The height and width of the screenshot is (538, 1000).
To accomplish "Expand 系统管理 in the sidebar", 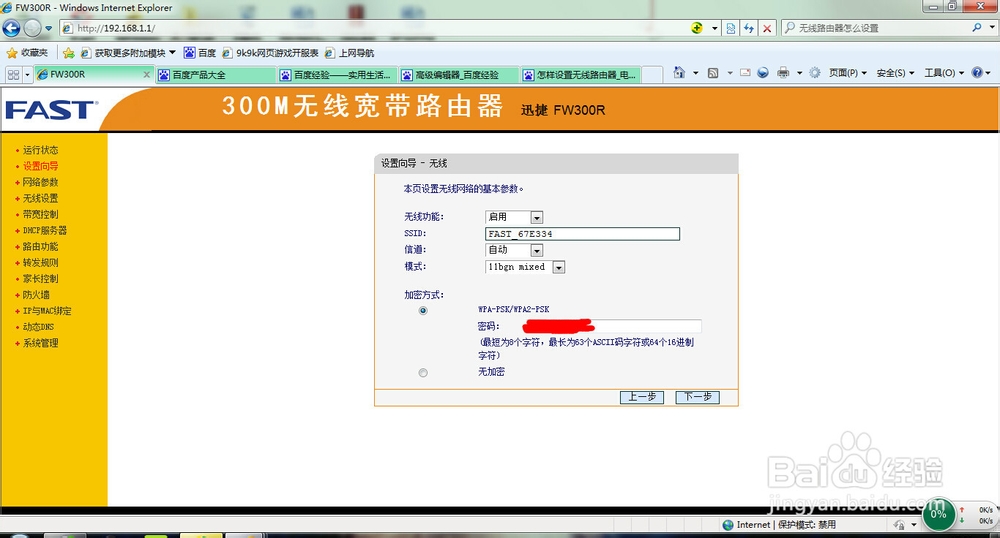I will tap(40, 344).
